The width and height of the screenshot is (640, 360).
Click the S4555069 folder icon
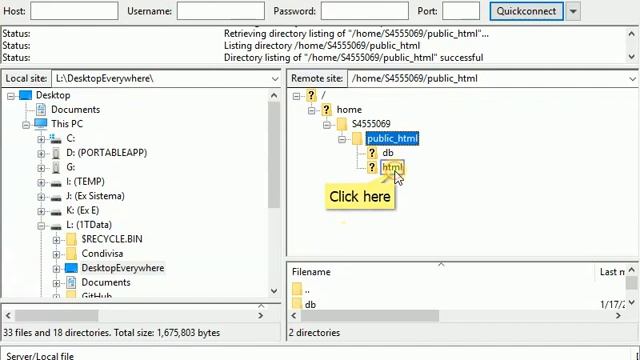coord(342,124)
